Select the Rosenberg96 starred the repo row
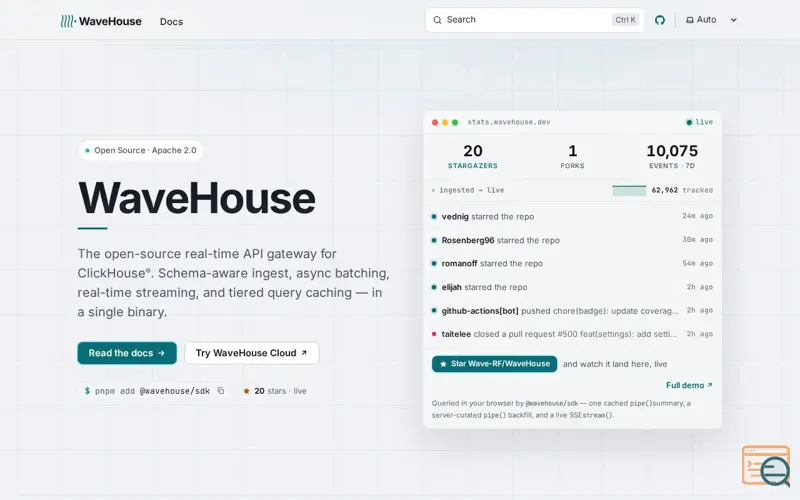 (572, 240)
